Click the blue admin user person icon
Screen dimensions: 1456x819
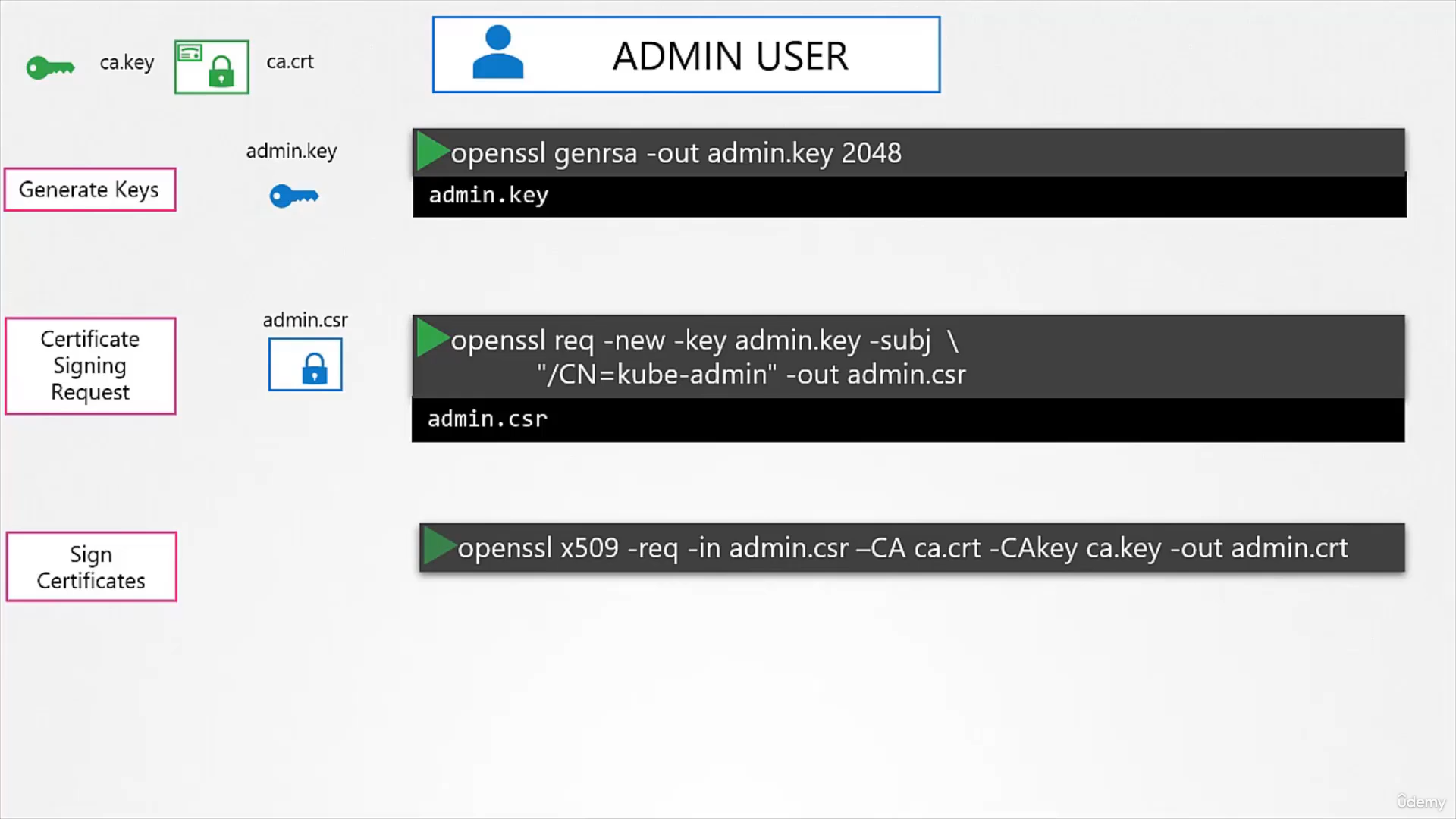[497, 52]
